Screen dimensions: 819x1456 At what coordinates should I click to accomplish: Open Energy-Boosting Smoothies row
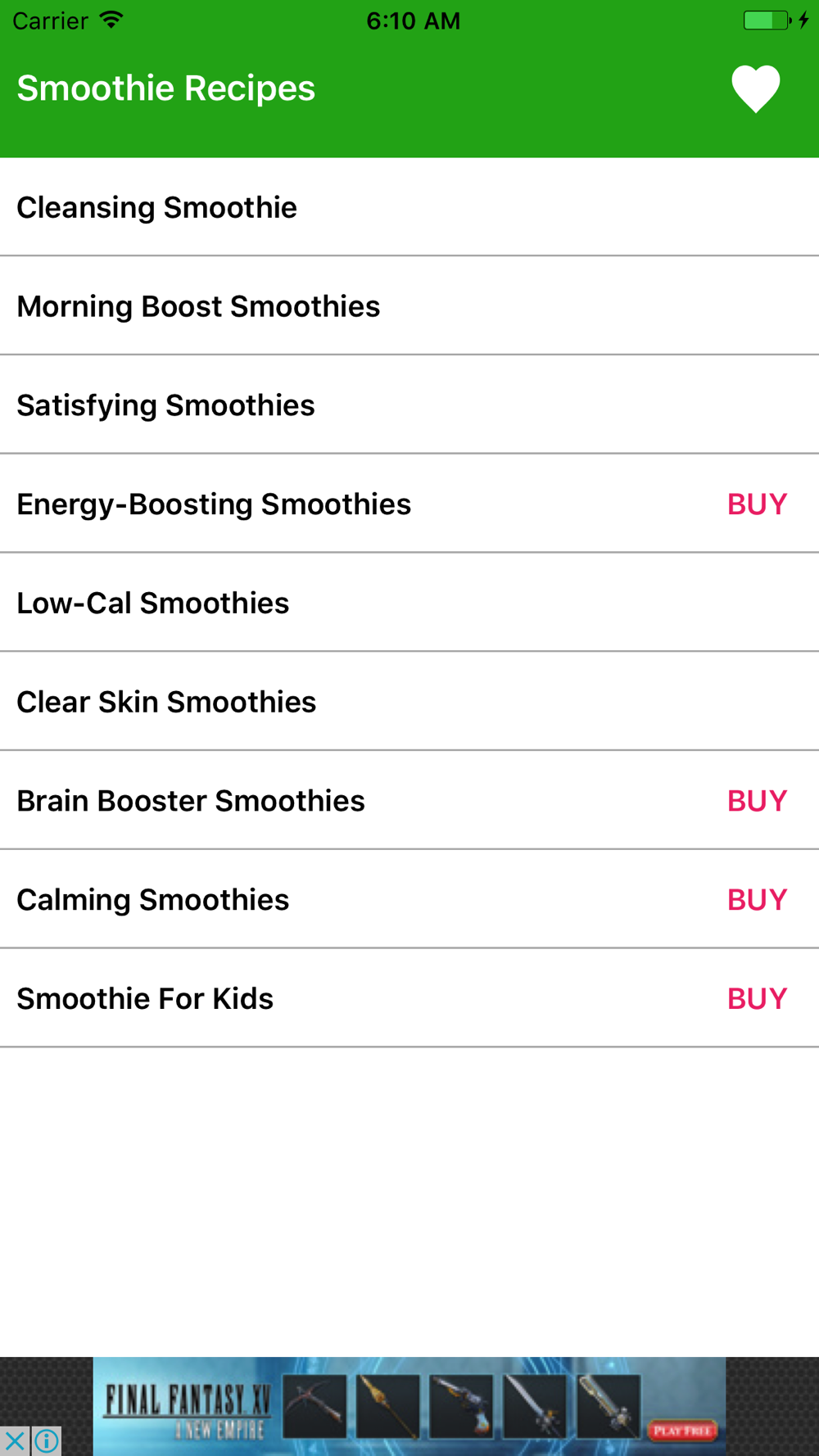tap(409, 504)
